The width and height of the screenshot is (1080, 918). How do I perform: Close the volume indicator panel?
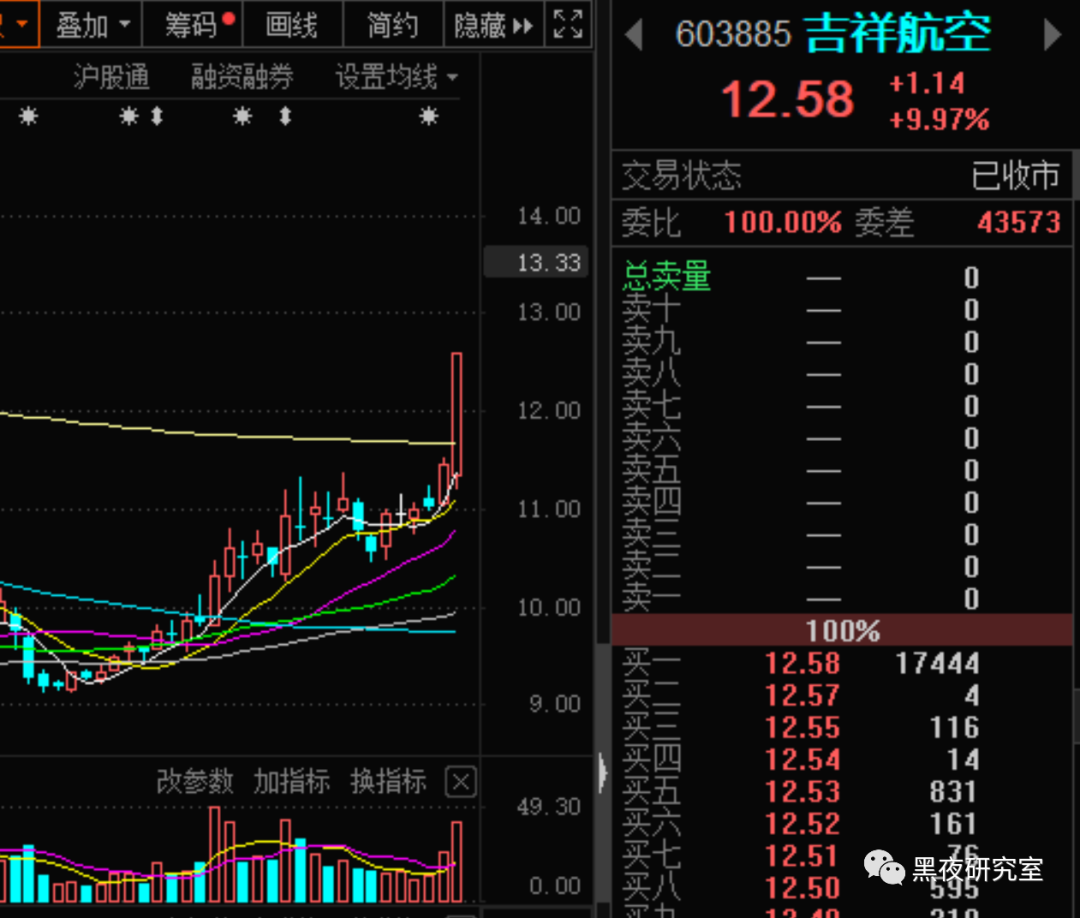coord(461,782)
